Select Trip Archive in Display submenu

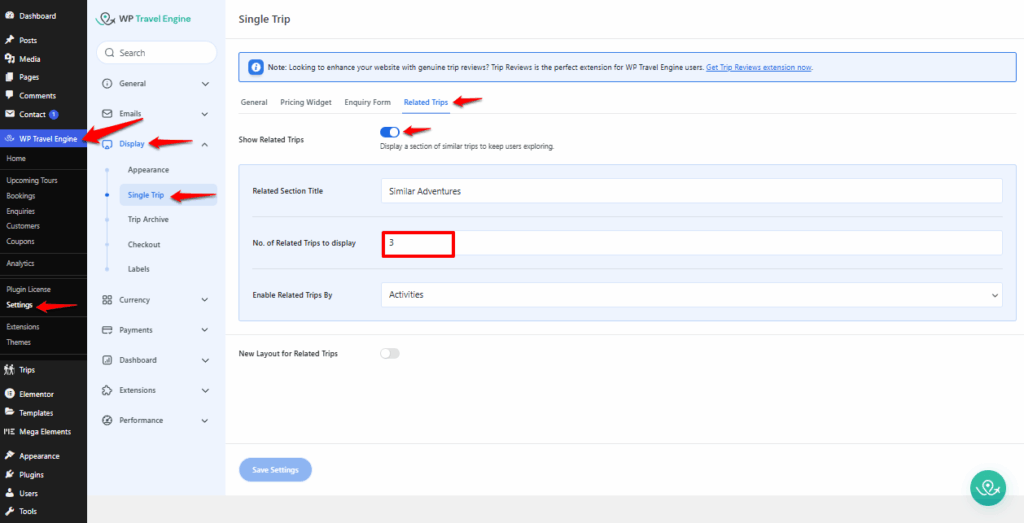pos(148,219)
